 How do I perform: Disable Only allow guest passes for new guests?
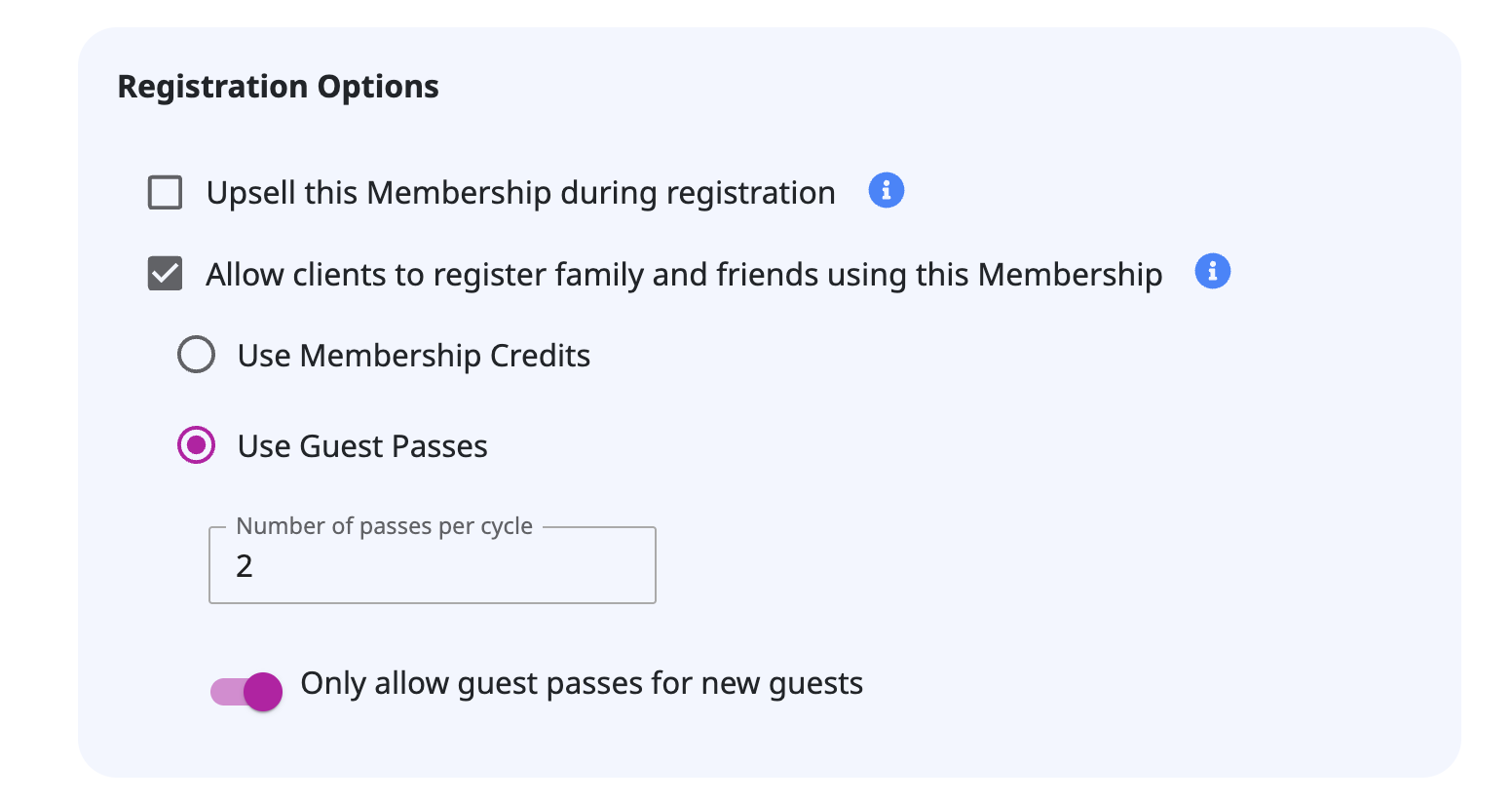tap(246, 692)
